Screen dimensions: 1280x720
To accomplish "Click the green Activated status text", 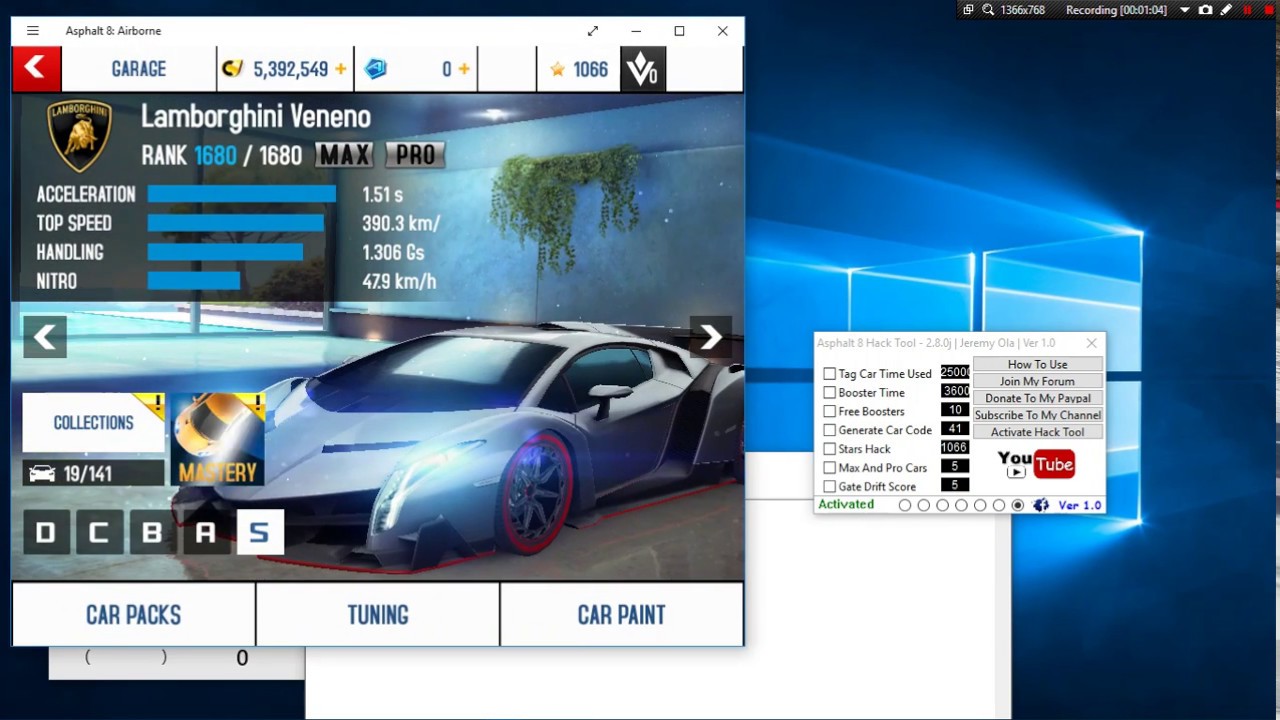I will coord(846,505).
